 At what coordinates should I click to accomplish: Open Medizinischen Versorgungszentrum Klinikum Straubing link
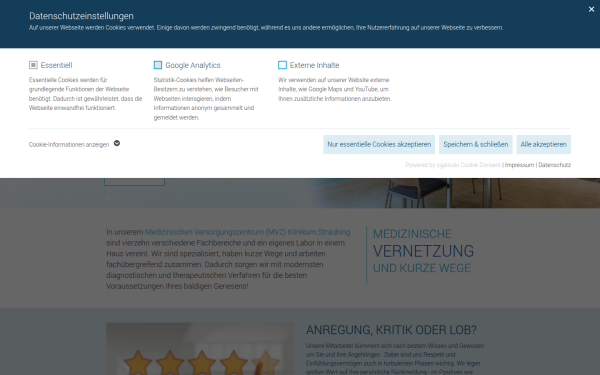tap(248, 232)
